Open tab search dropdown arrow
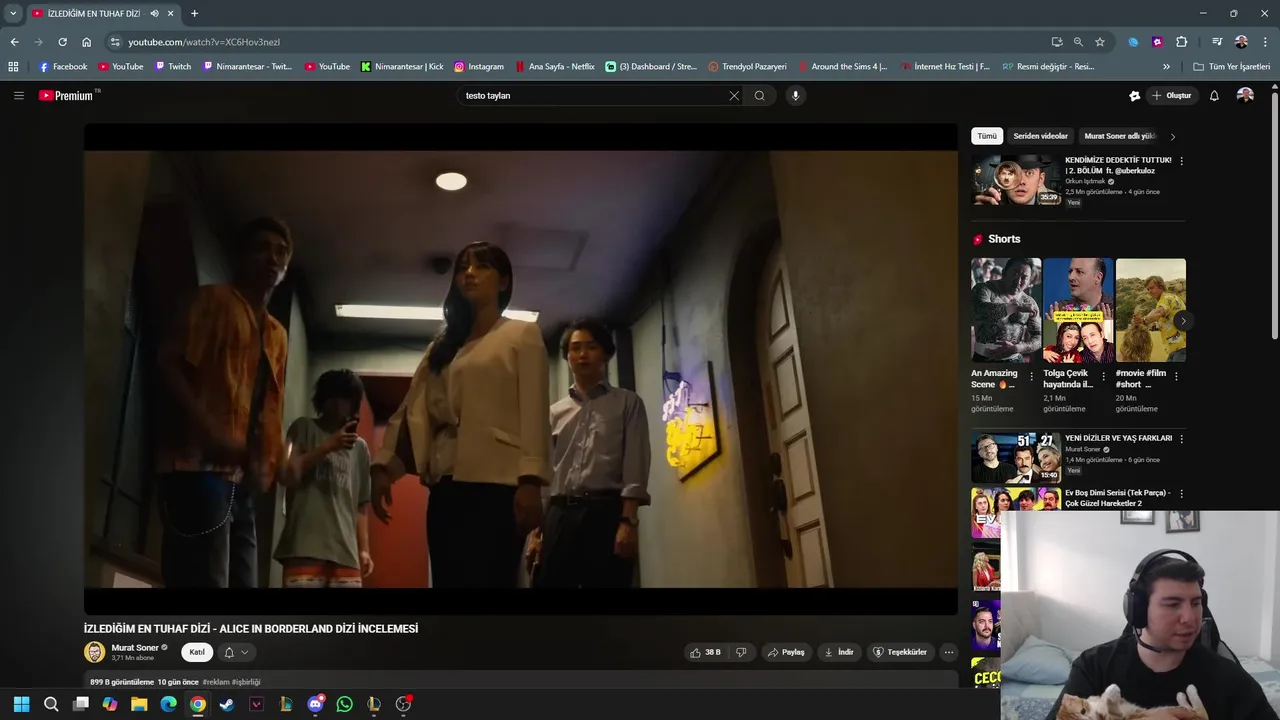This screenshot has width=1280, height=720. point(13,14)
